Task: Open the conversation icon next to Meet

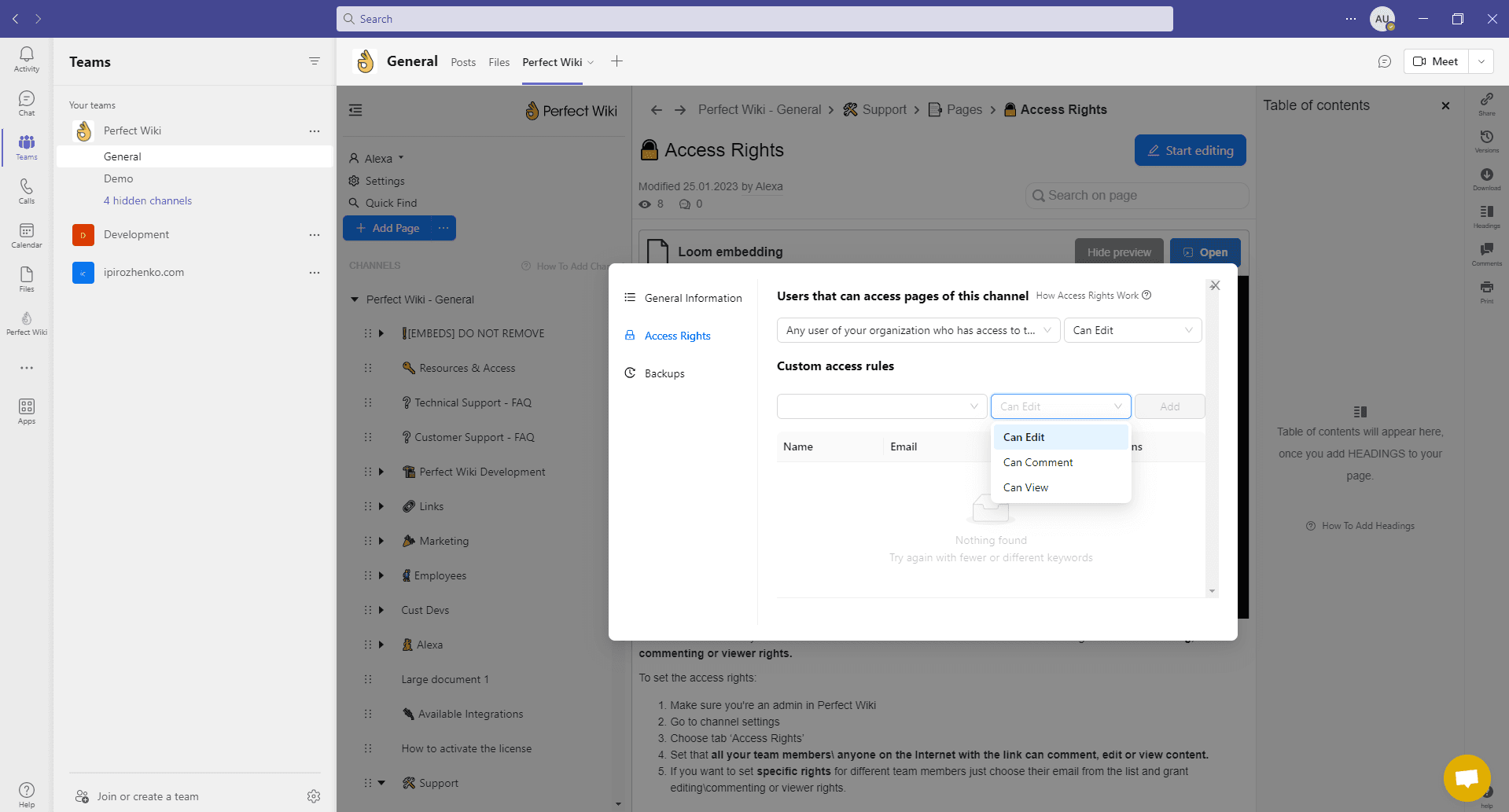Action: (1385, 61)
